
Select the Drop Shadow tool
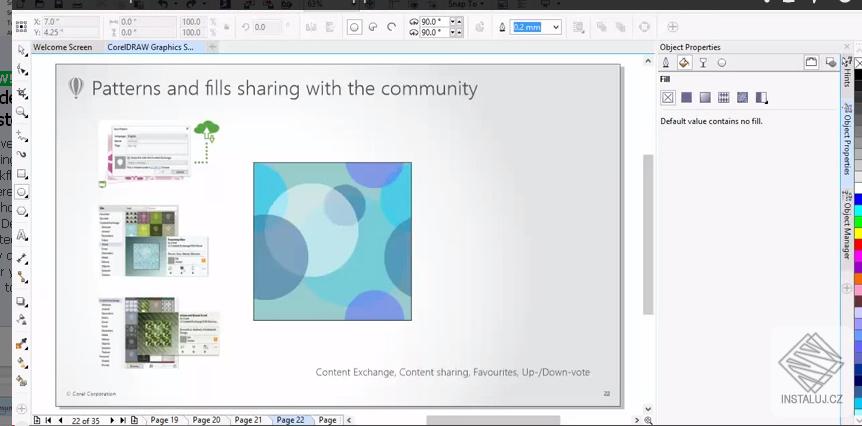point(21,301)
